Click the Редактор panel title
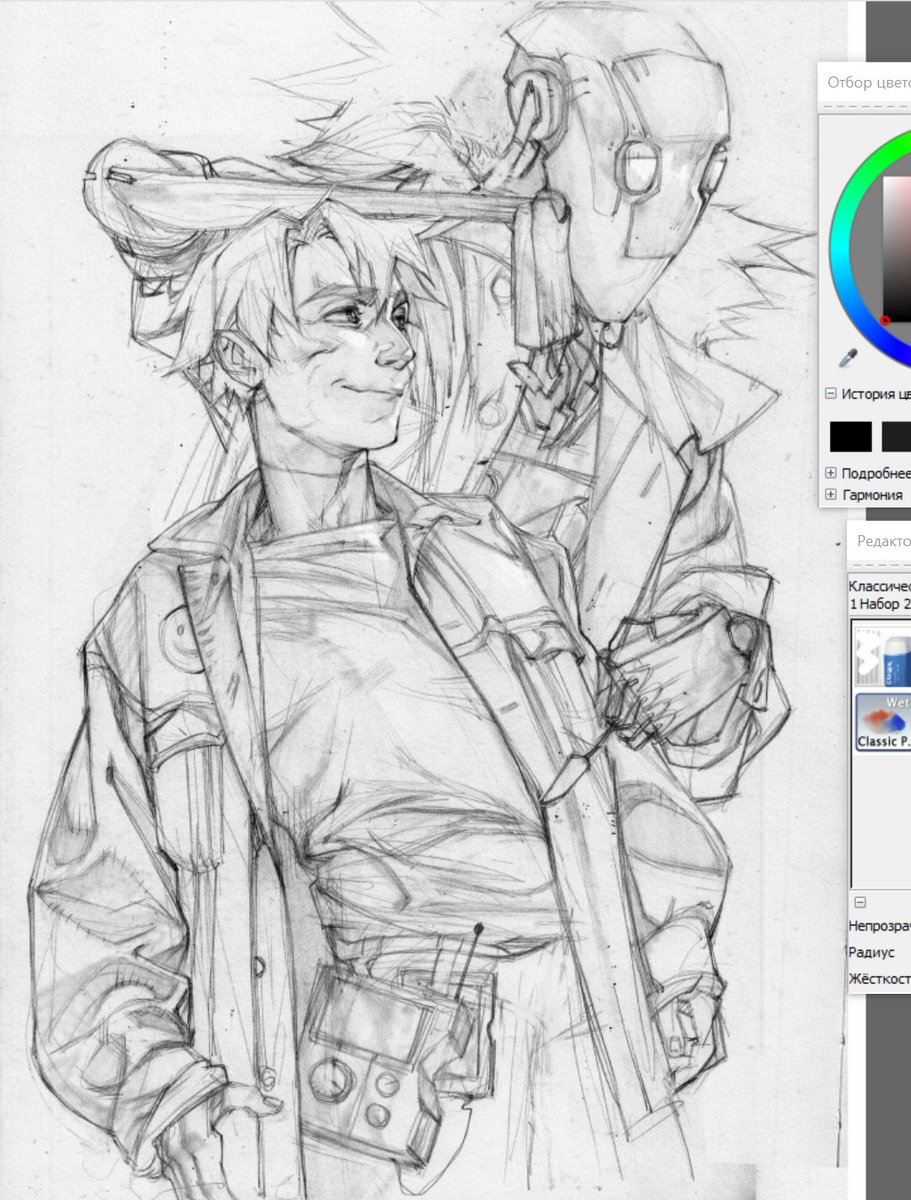 tap(884, 540)
